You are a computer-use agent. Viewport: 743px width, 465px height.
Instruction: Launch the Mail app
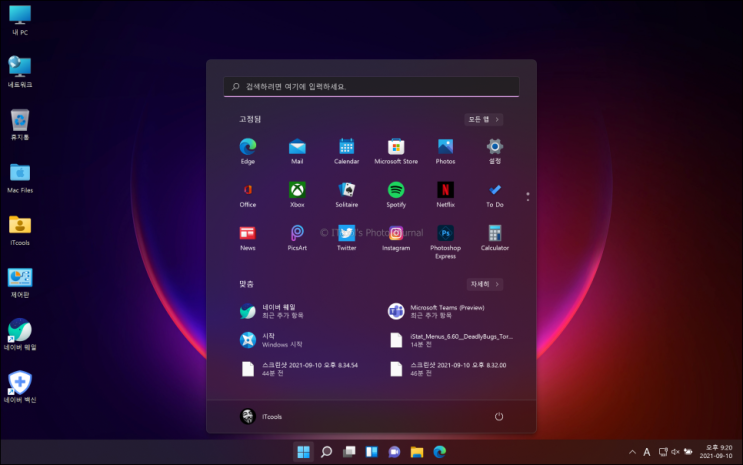297,151
